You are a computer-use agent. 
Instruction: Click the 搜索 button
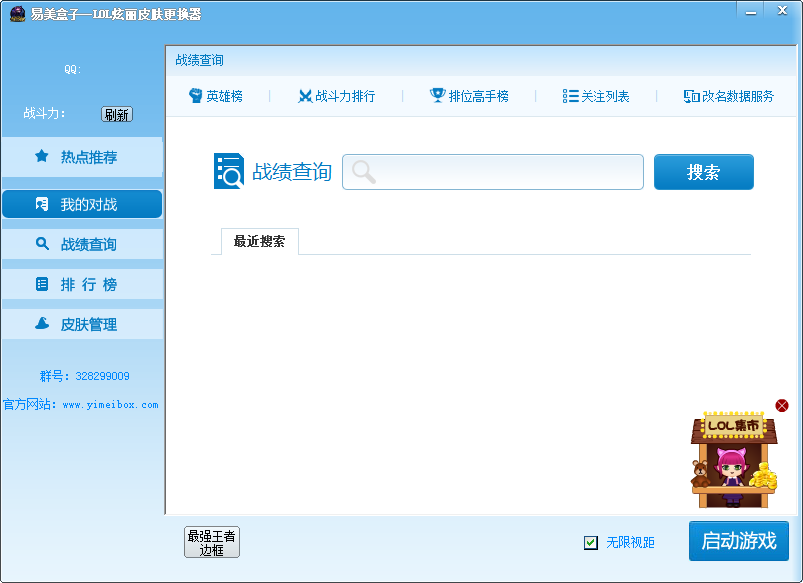point(704,172)
